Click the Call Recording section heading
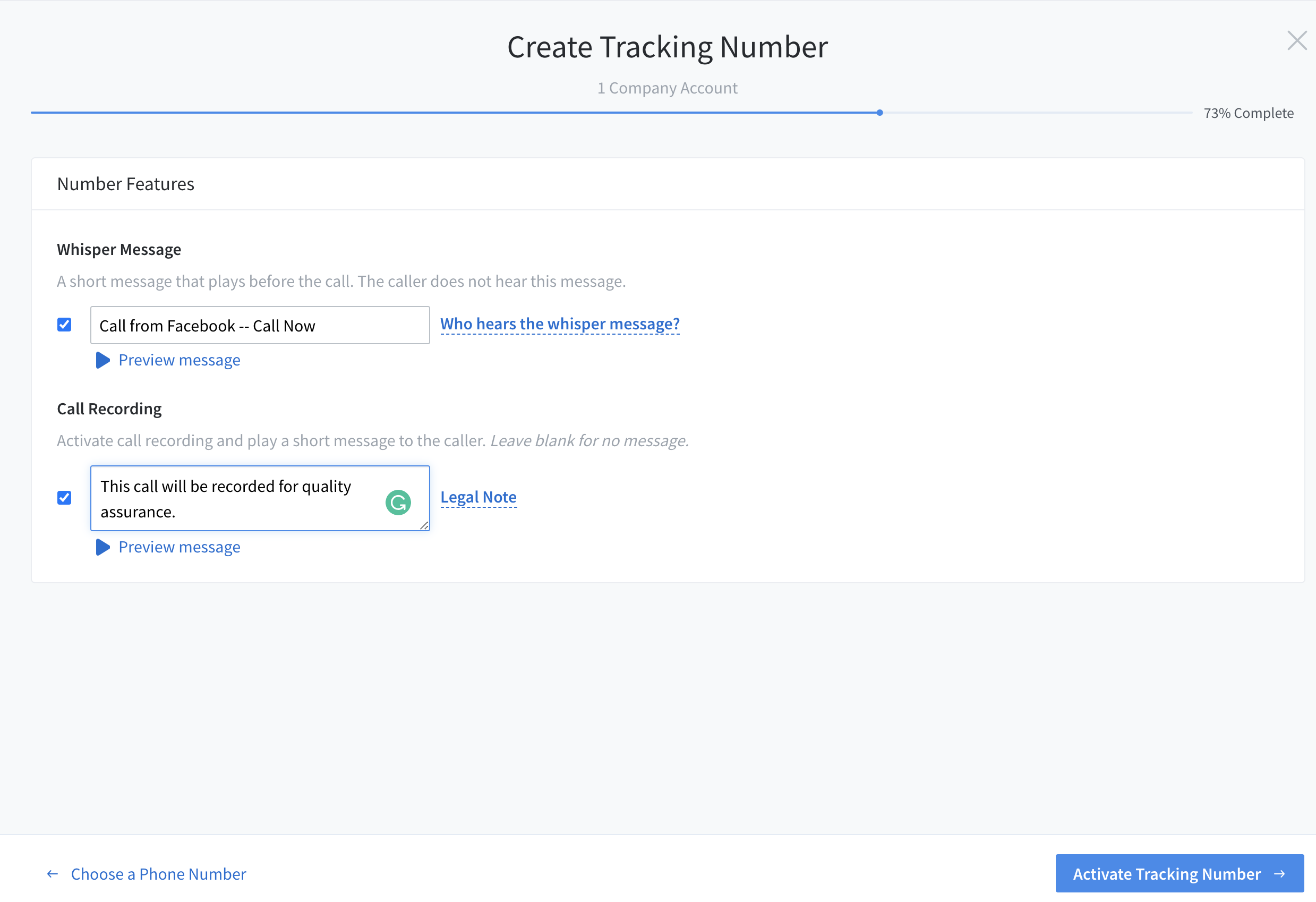This screenshot has height=902, width=1316. pos(109,409)
